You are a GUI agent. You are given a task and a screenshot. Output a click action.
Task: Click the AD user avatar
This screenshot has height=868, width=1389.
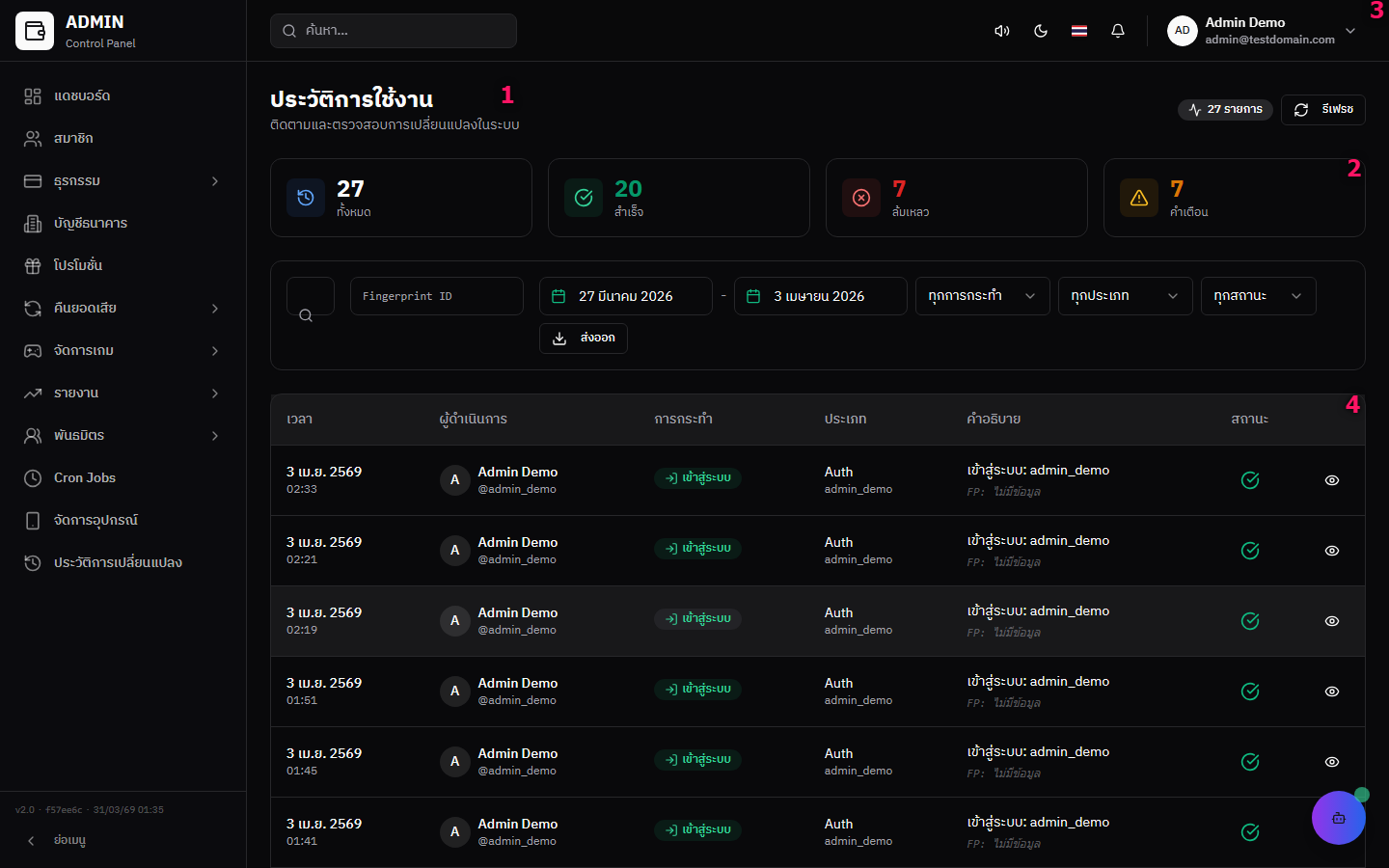click(x=1182, y=31)
